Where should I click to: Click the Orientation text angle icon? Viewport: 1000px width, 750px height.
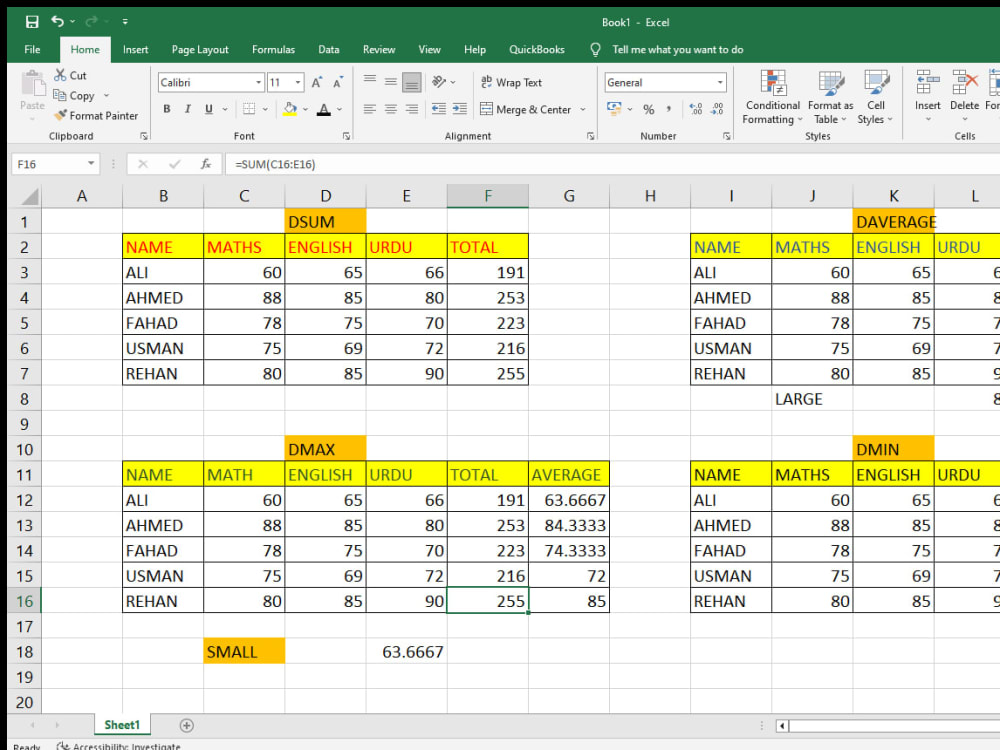click(439, 82)
